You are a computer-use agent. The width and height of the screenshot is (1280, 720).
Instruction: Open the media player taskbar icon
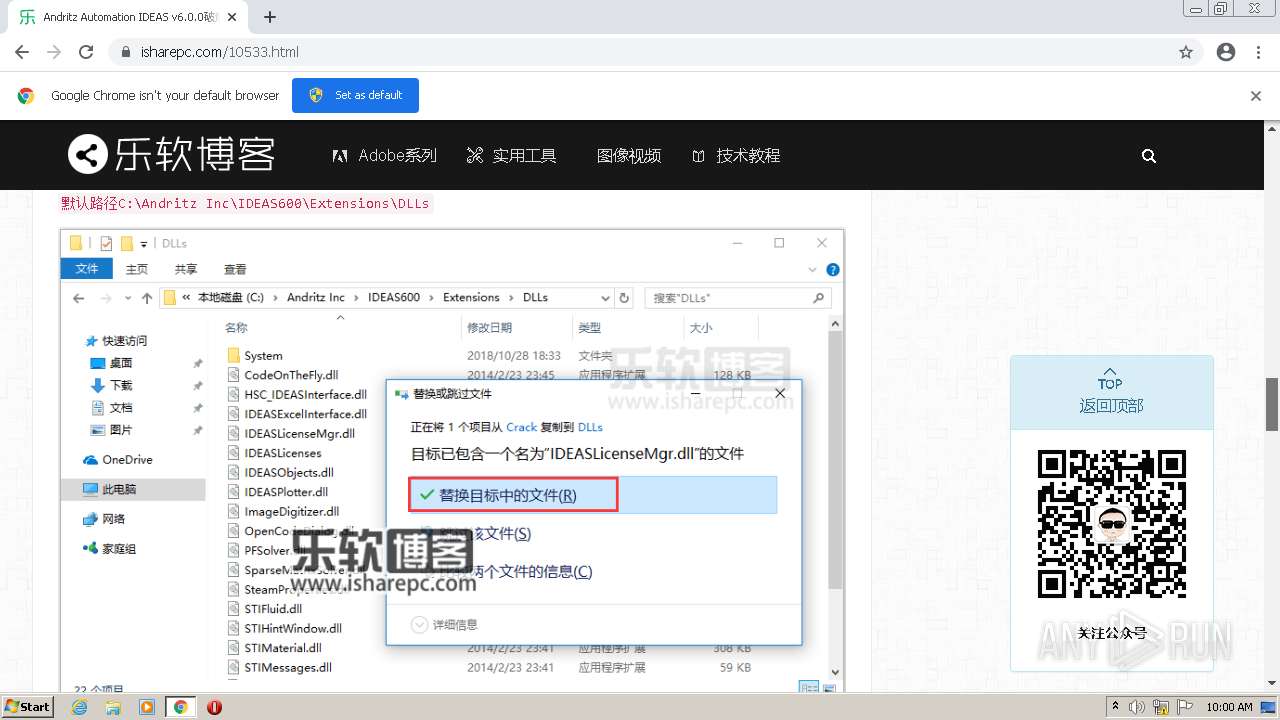coord(147,707)
